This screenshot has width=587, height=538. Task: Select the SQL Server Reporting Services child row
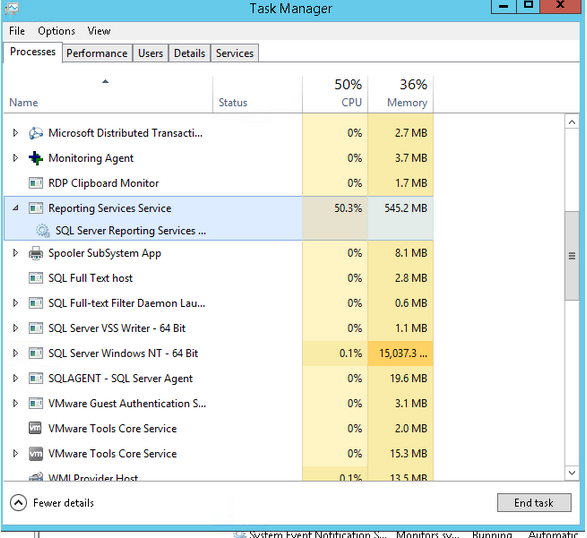(x=219, y=231)
